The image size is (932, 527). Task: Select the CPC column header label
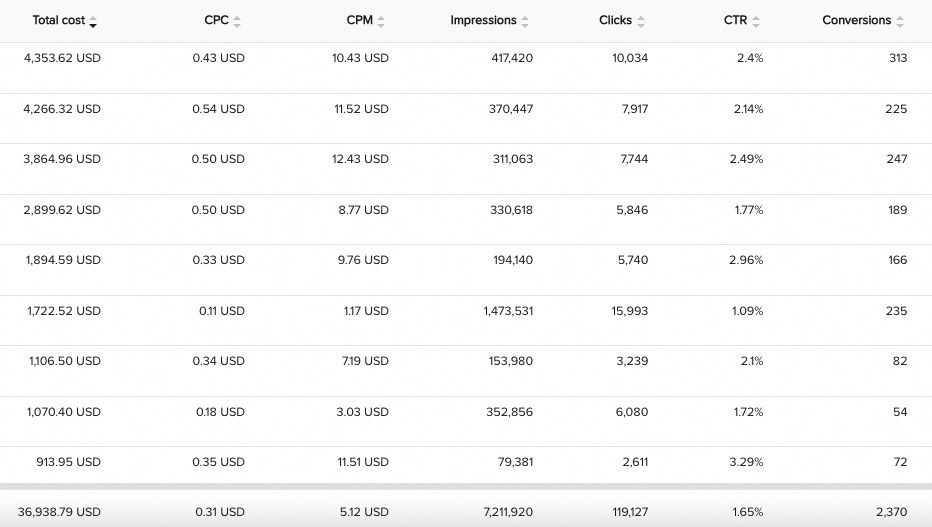216,20
